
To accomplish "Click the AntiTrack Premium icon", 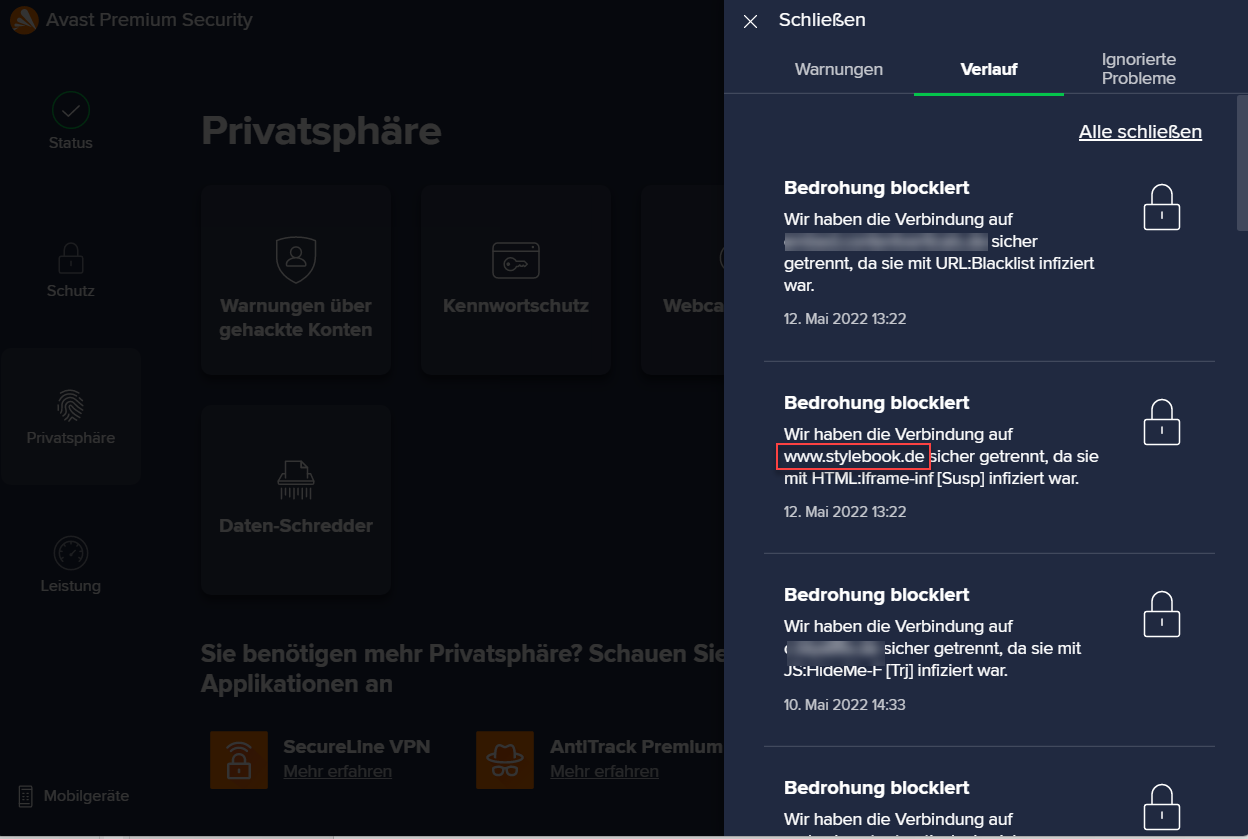I will tap(505, 760).
